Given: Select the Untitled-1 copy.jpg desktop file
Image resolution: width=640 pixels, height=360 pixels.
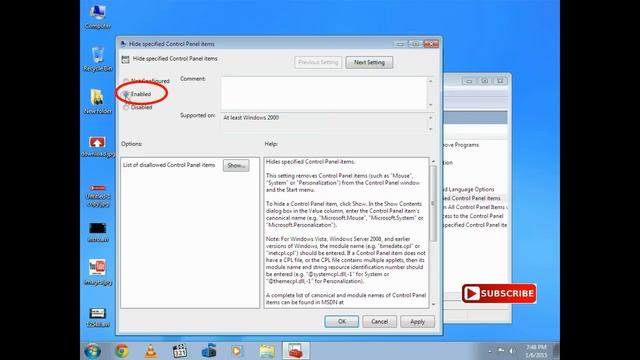Looking at the screenshot, I should point(98,195).
